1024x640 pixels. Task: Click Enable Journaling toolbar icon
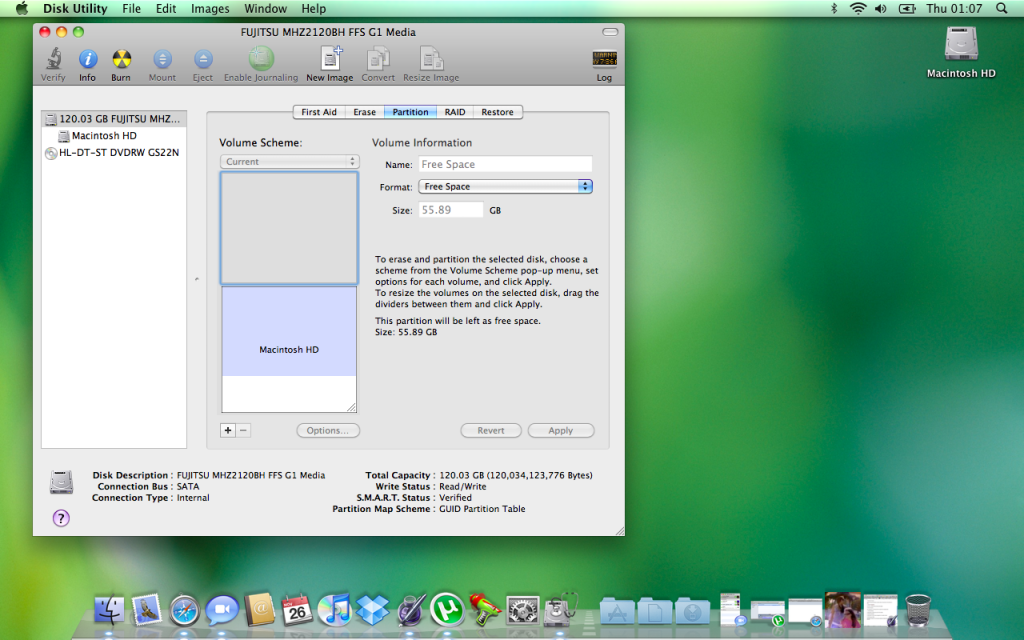[x=261, y=59]
